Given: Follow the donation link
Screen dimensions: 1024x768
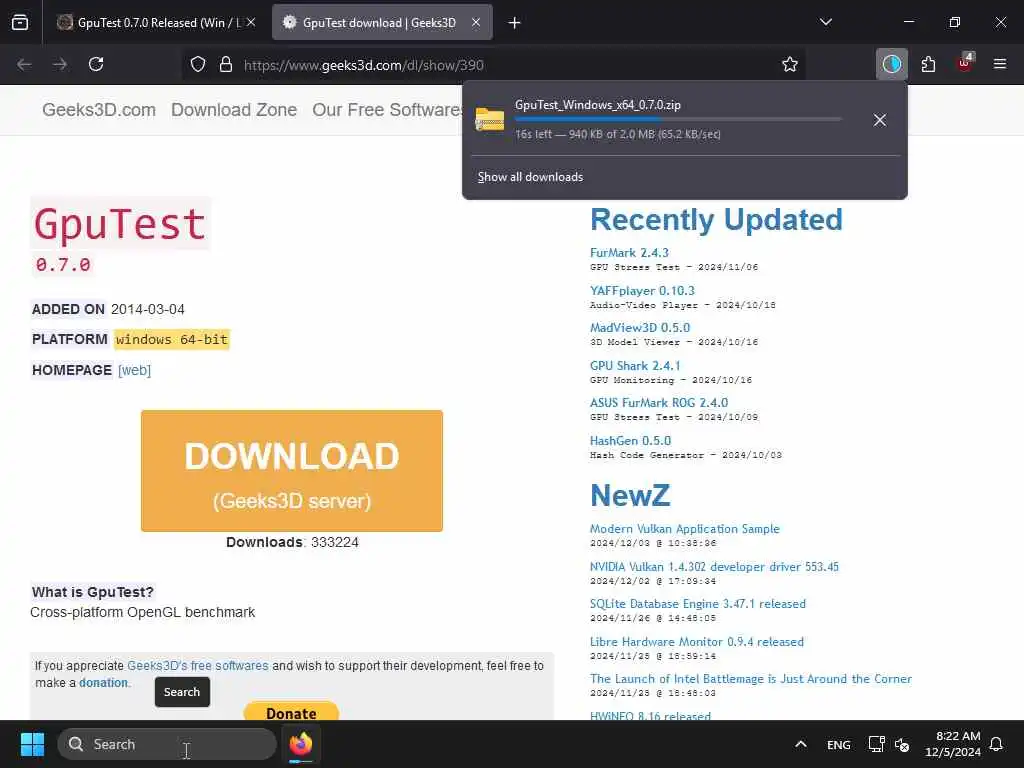Looking at the screenshot, I should click(103, 682).
